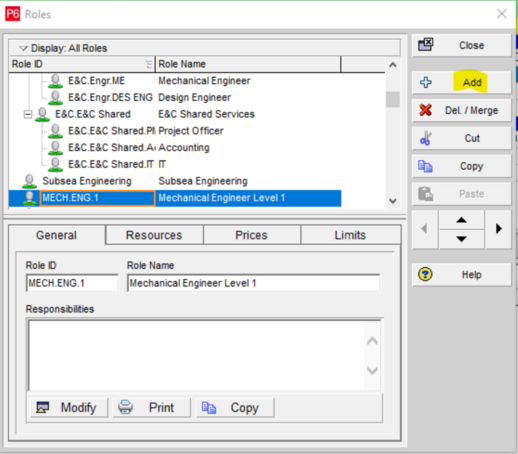This screenshot has height=454, width=518.
Task: Move role down with down arrow
Action: (461, 239)
